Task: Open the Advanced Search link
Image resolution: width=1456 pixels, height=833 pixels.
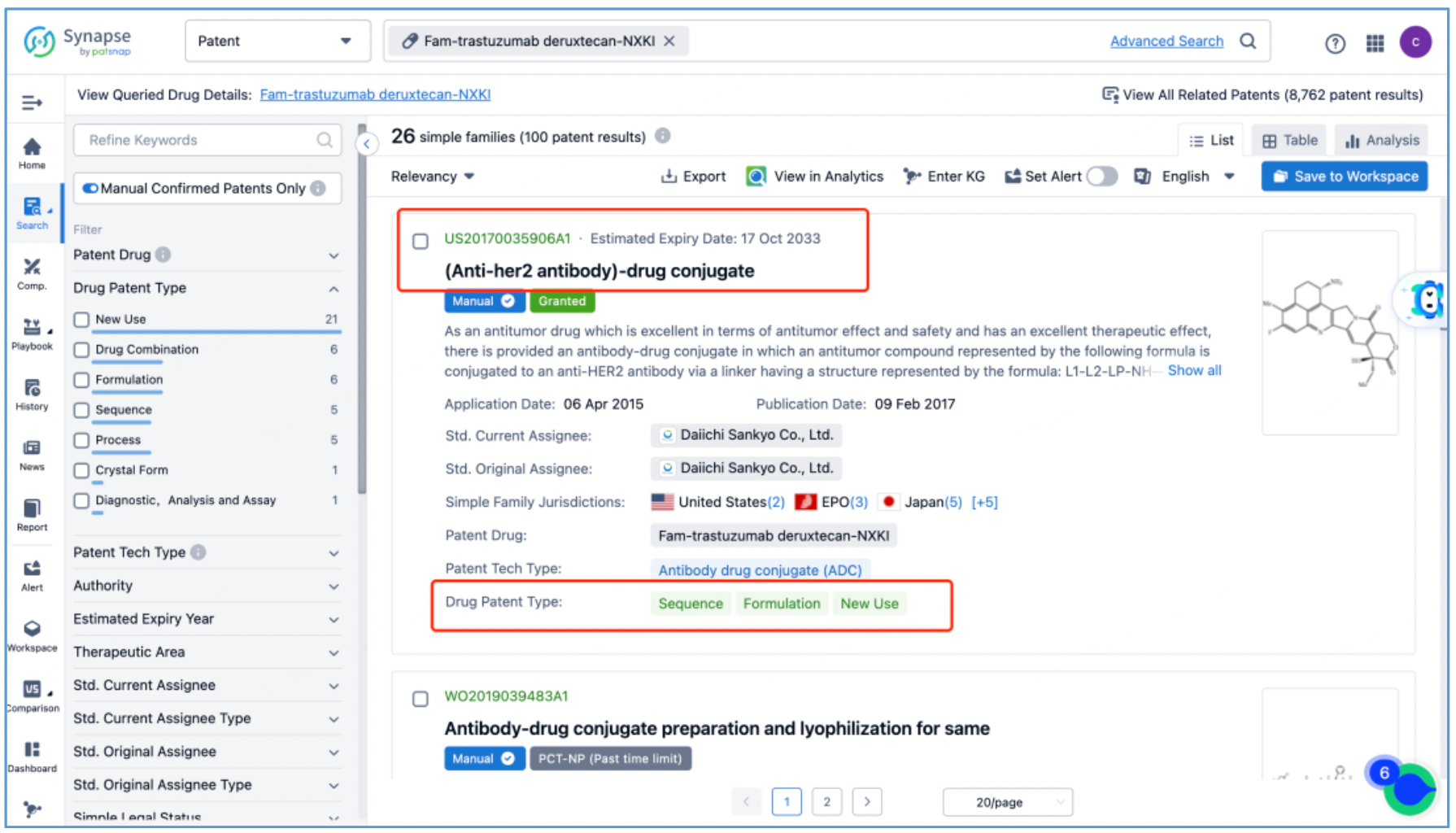Action: coord(1166,41)
